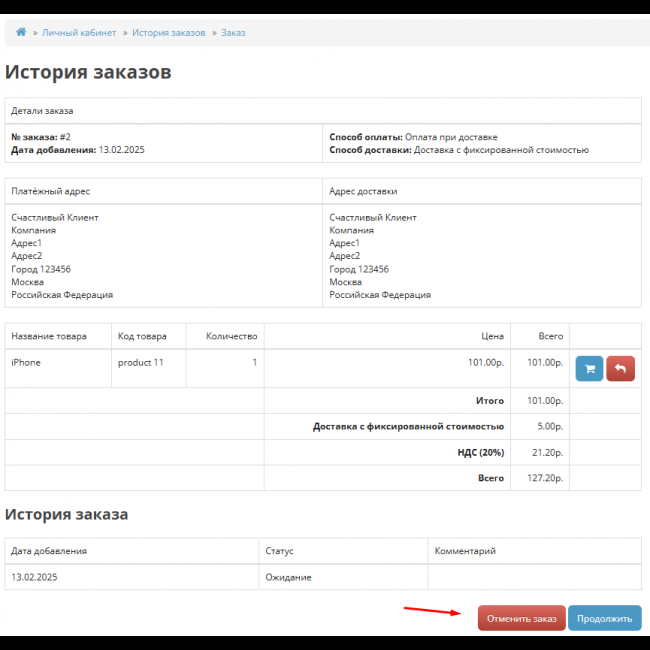Viewport: 650px width, 650px height.
Task: Click the blue Продолжить button
Action: [x=604, y=618]
